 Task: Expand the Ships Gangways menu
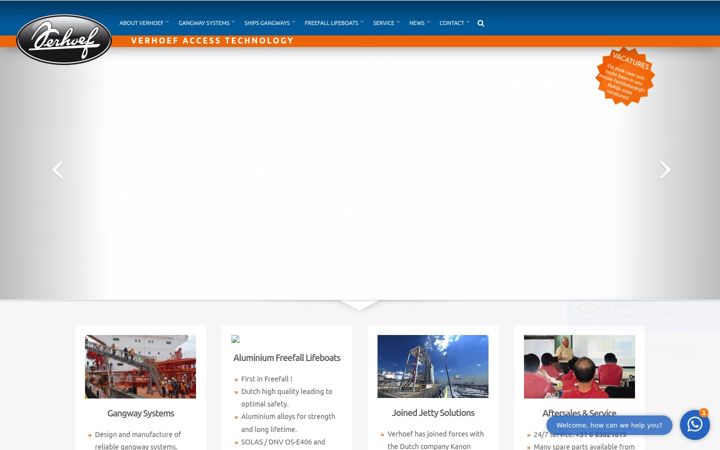tap(269, 23)
